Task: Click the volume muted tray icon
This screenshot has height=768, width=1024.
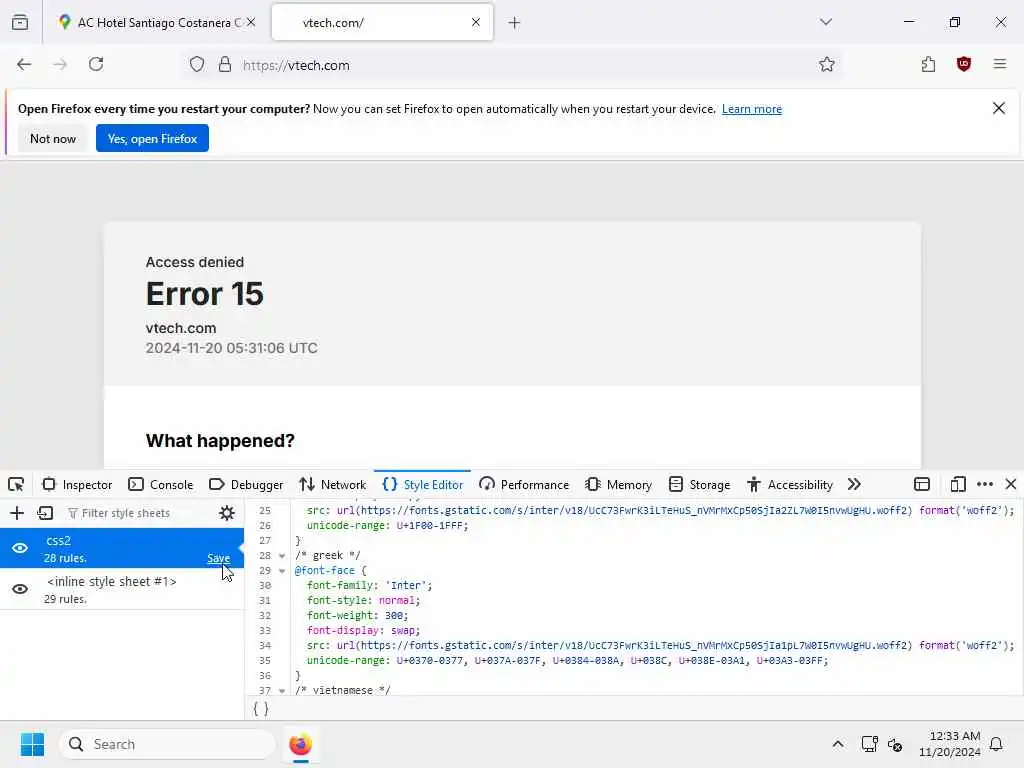Action: click(x=895, y=744)
